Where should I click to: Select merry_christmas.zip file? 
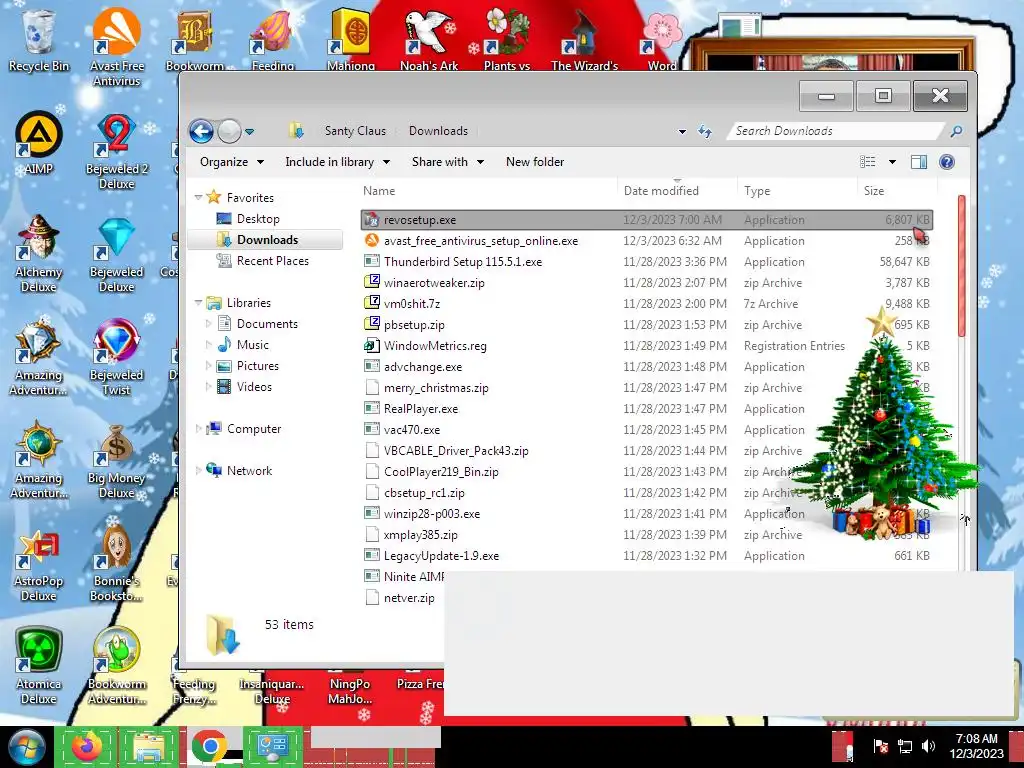[647, 387]
